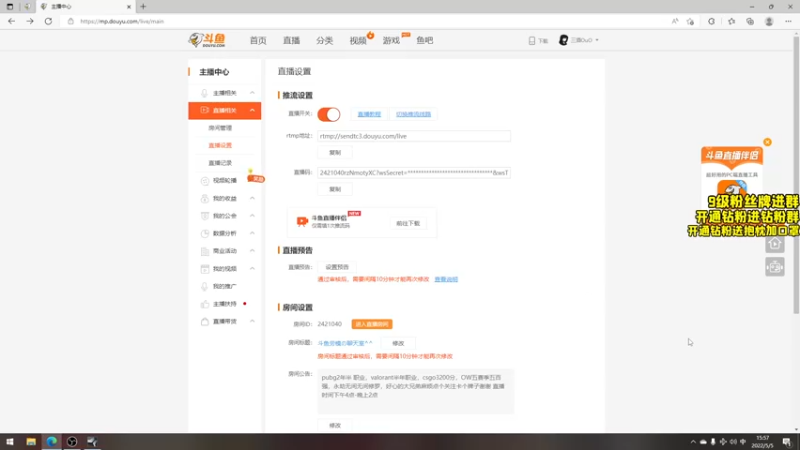The height and width of the screenshot is (450, 800).
Task: Open the browser collections icon
Action: (x=750, y=21)
